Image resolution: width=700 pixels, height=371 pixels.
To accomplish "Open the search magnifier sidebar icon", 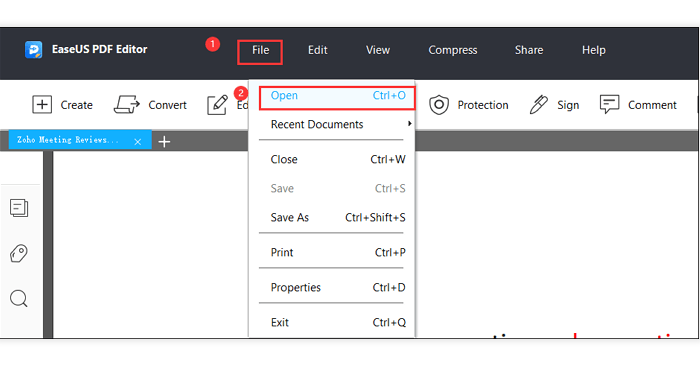I will coord(19,298).
